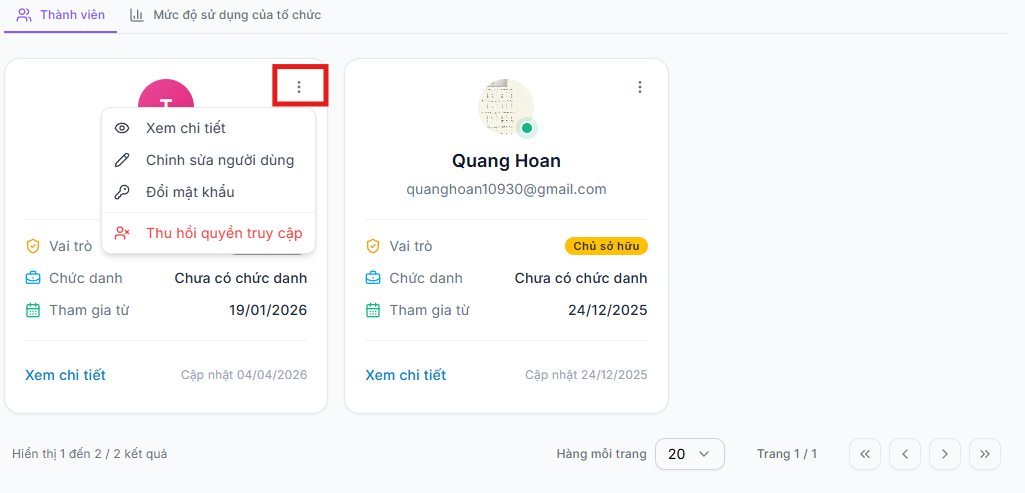Open three-dot menu on Quang Hoan card
The height and width of the screenshot is (493, 1025).
(x=640, y=87)
